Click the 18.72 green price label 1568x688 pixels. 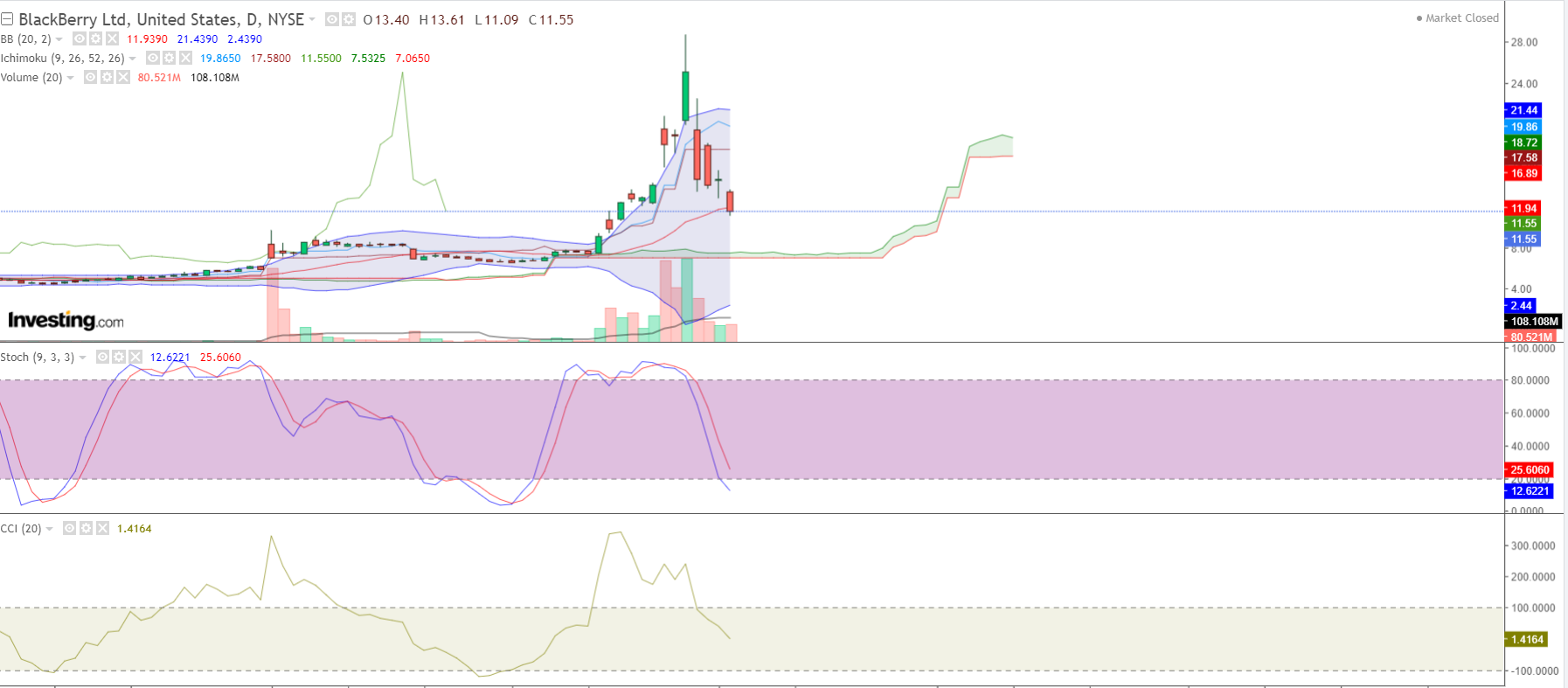click(1523, 142)
